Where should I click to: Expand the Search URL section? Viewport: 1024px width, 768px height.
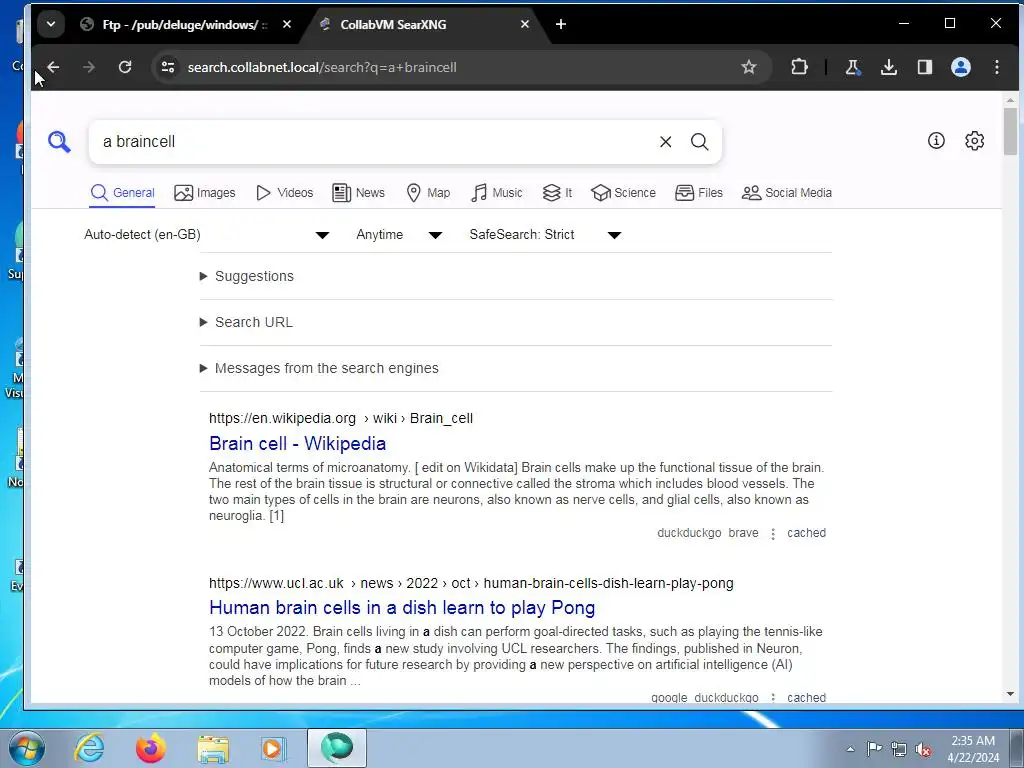click(246, 323)
